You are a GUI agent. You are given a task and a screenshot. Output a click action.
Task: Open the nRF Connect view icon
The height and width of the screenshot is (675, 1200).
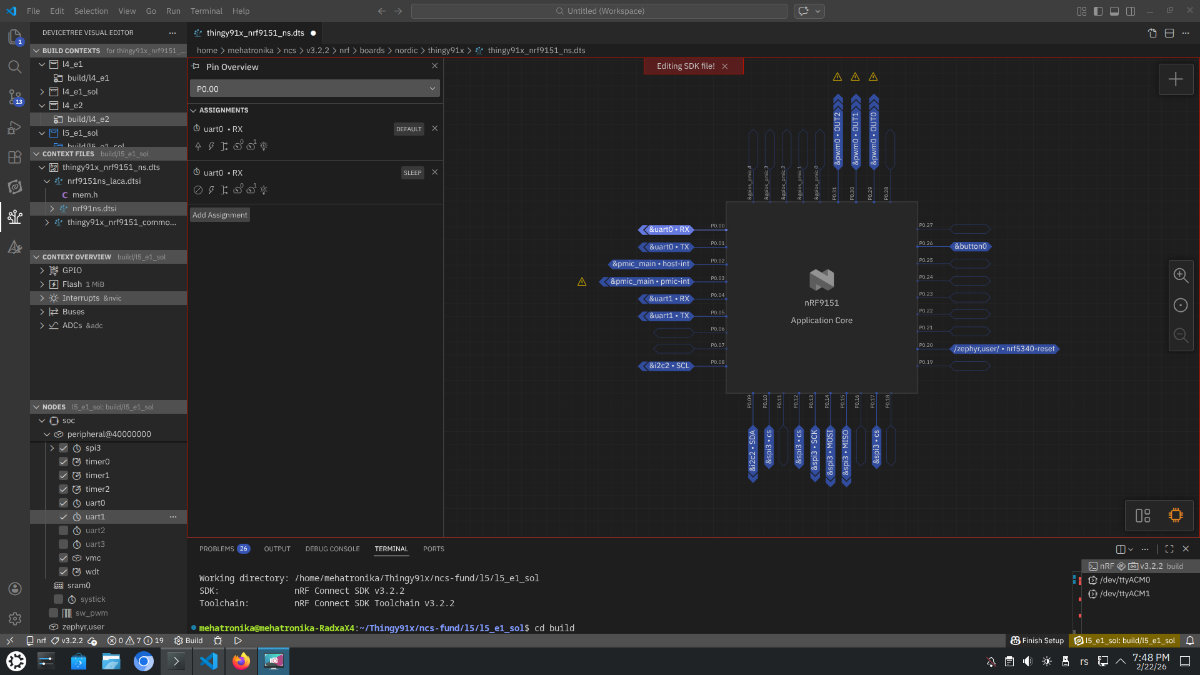pos(15,187)
